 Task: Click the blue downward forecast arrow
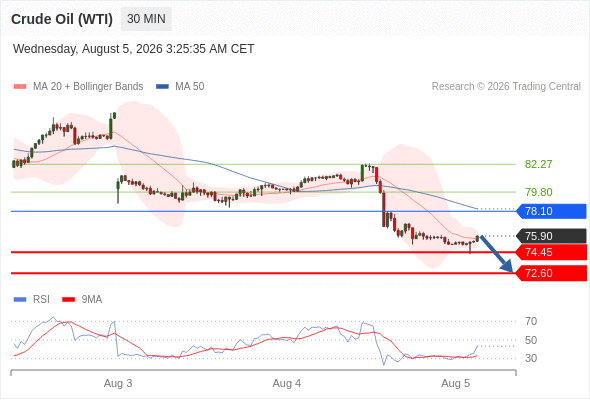coord(497,254)
